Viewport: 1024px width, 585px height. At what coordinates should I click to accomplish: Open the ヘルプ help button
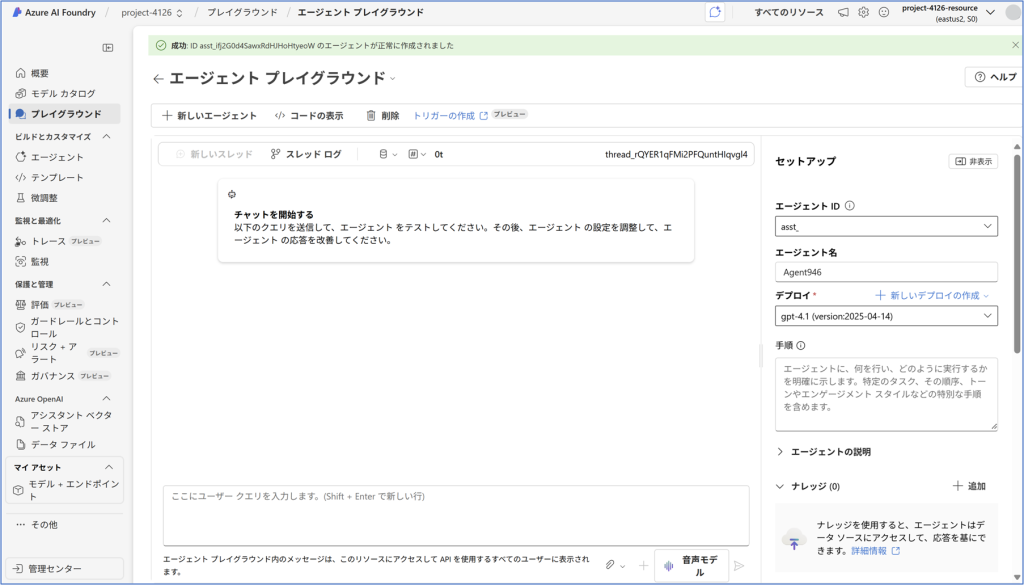(x=993, y=77)
